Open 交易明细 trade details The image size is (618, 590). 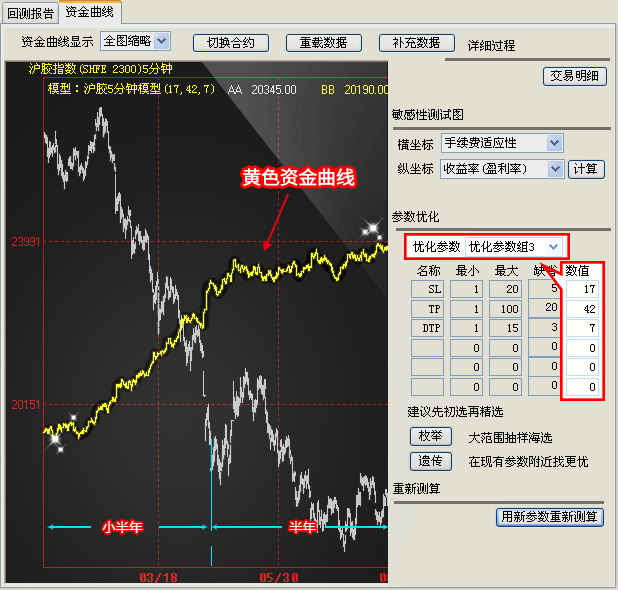pyautogui.click(x=574, y=75)
